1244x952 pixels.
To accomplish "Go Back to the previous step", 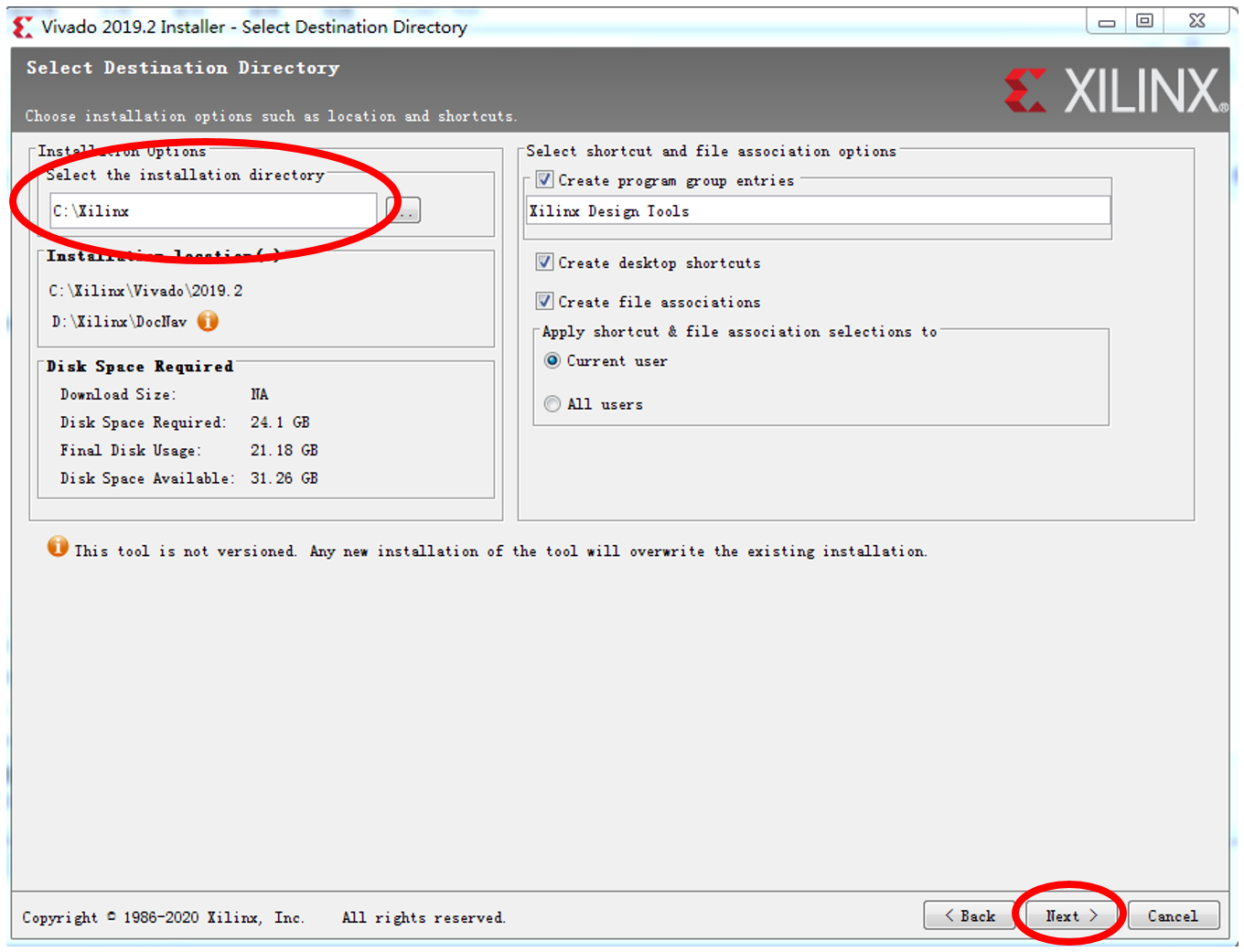I will point(969,915).
